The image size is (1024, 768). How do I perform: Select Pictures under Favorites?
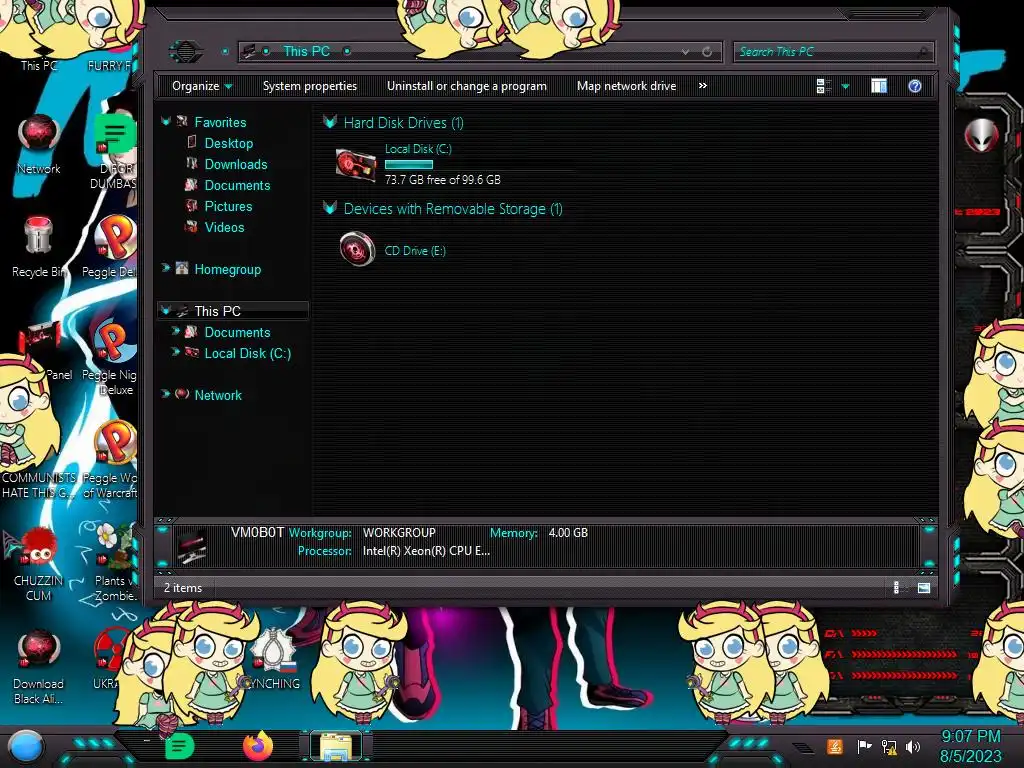(x=228, y=206)
